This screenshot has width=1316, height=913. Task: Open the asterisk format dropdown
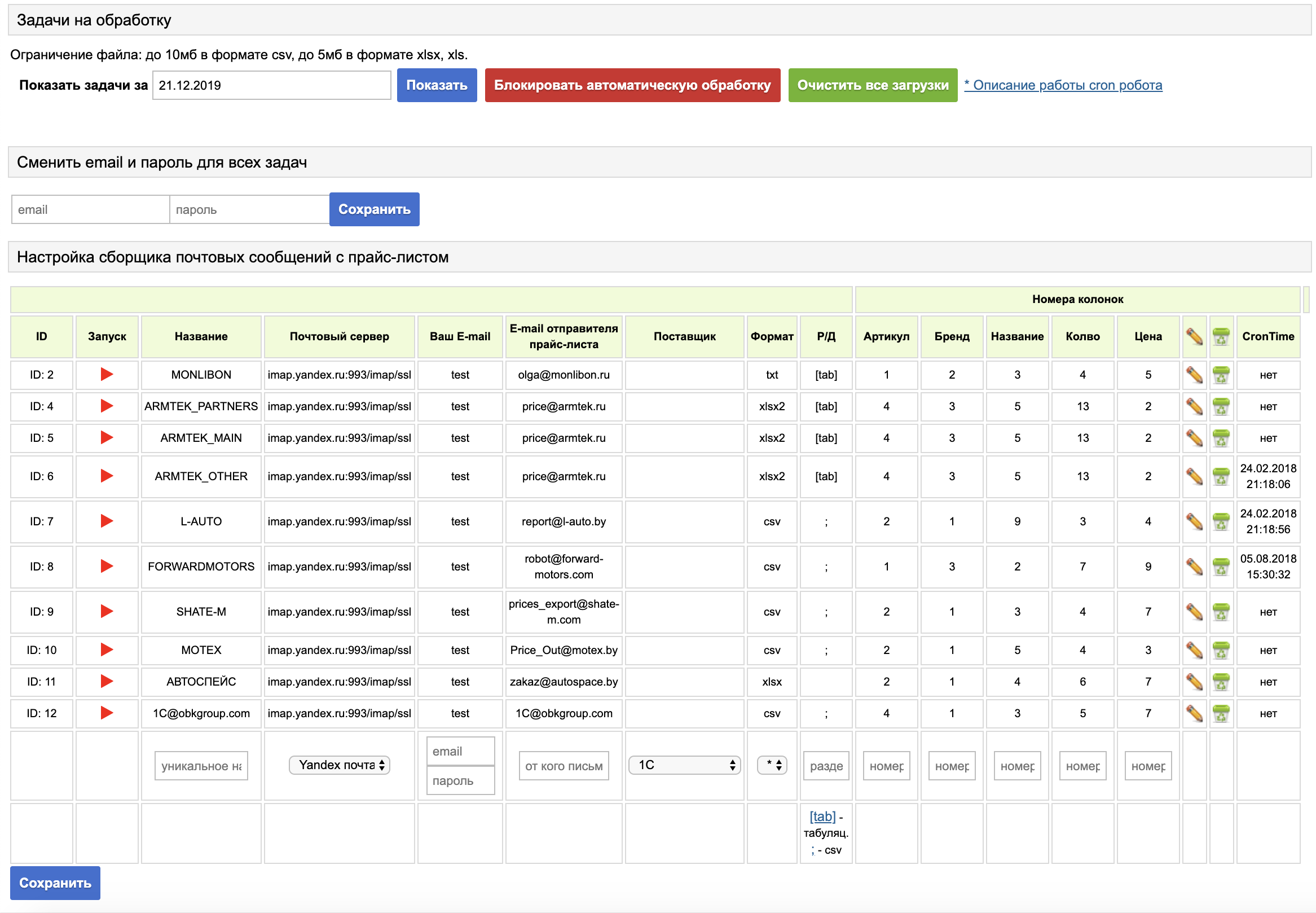772,765
